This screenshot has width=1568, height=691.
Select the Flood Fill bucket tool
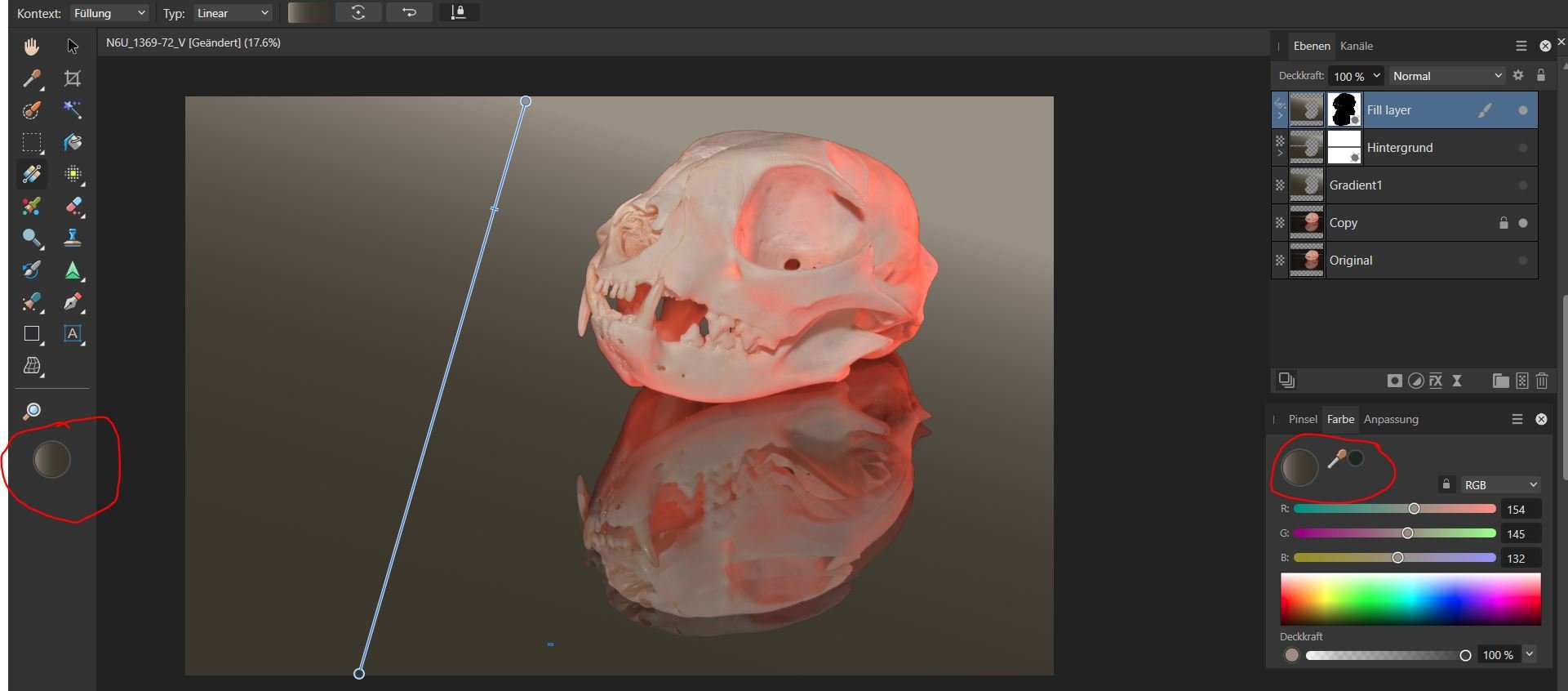tap(73, 142)
